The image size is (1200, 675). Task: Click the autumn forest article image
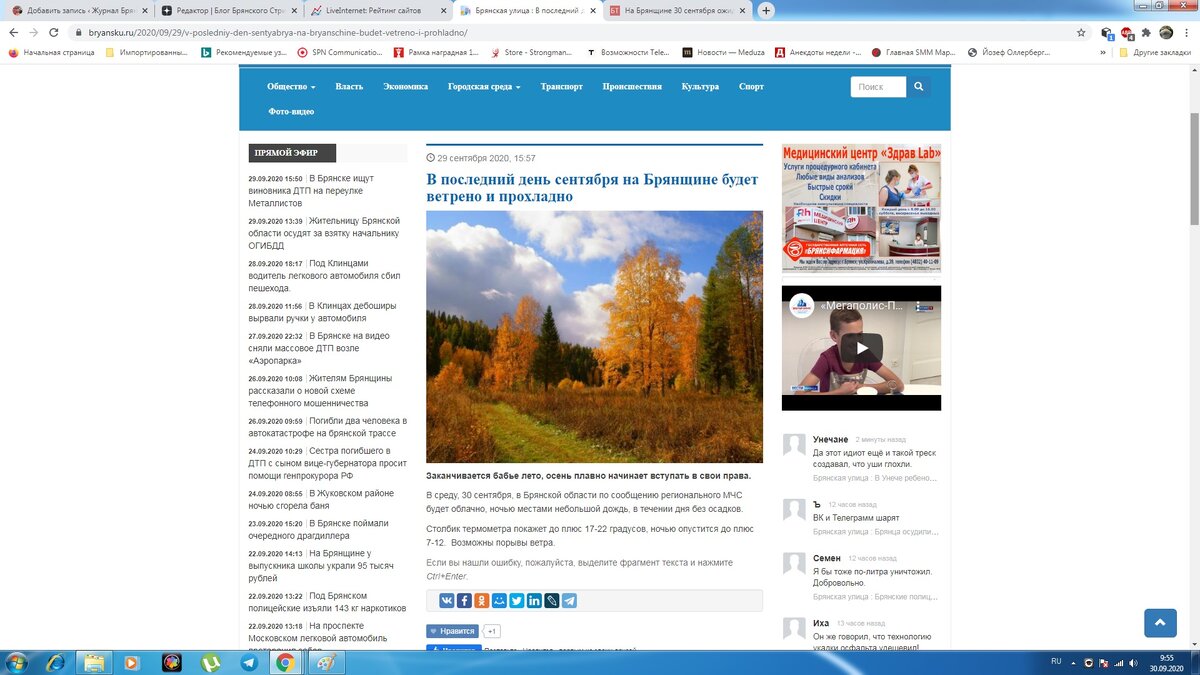click(x=594, y=336)
